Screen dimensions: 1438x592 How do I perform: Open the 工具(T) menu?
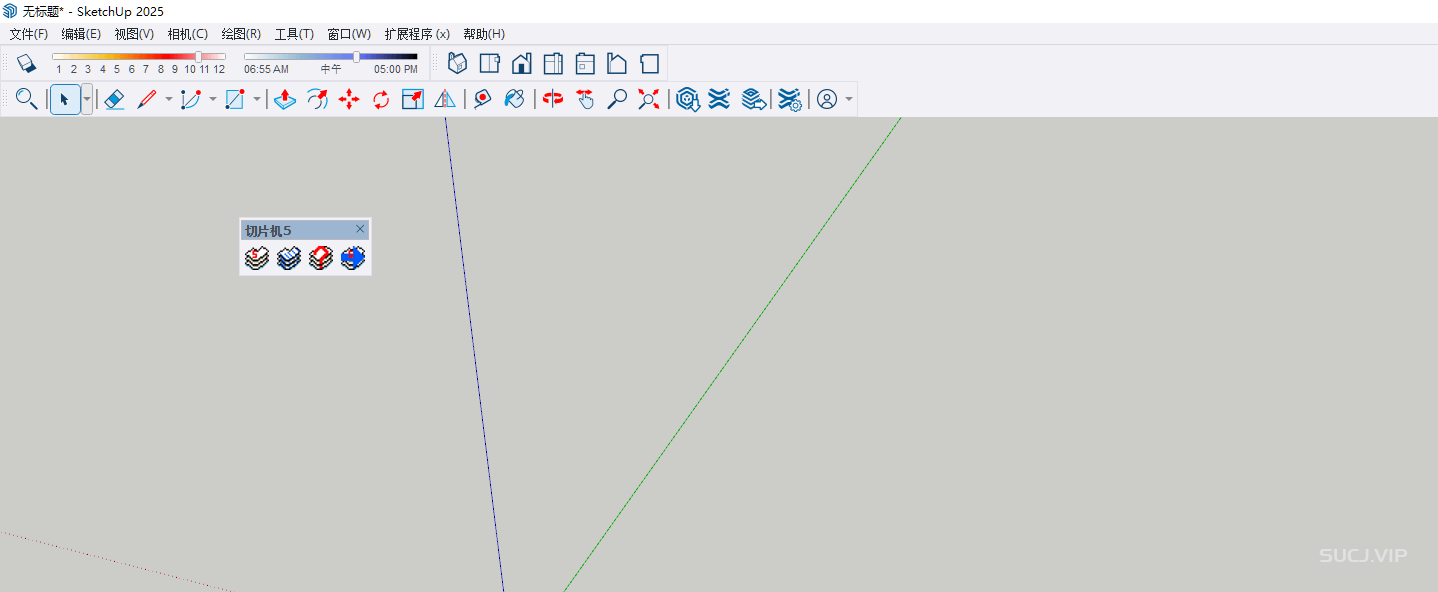(x=294, y=34)
